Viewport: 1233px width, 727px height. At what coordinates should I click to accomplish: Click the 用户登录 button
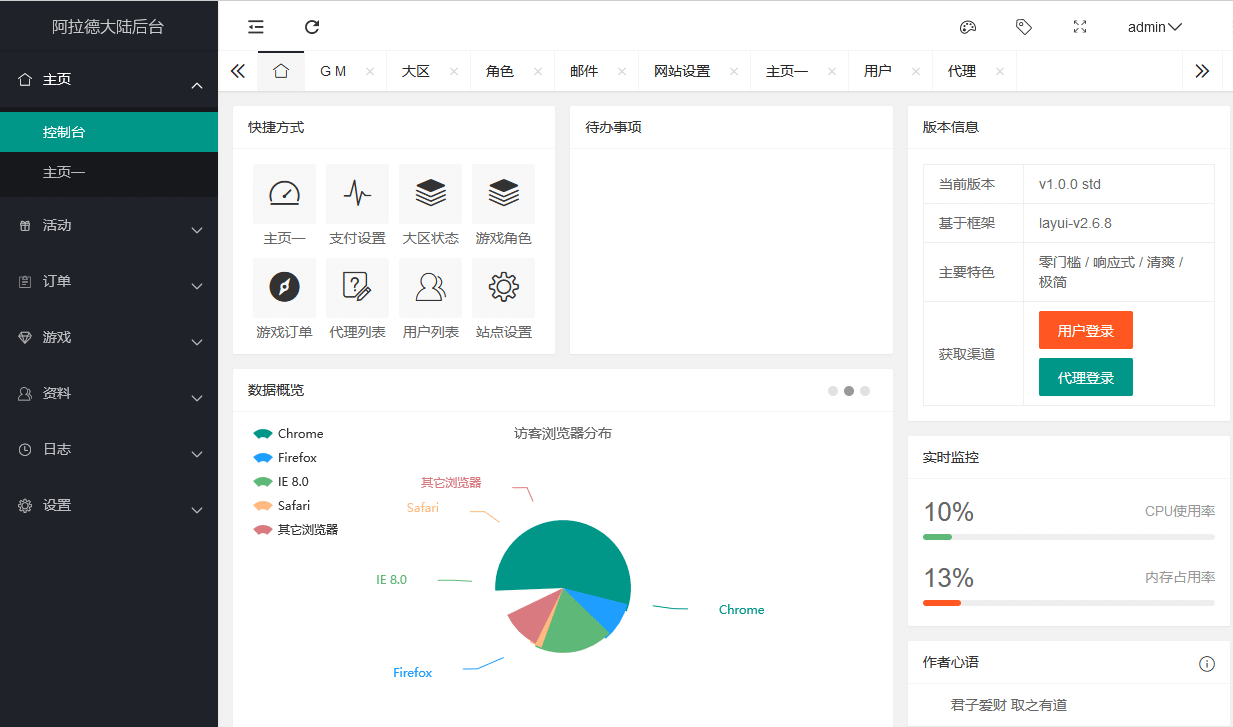(x=1085, y=329)
